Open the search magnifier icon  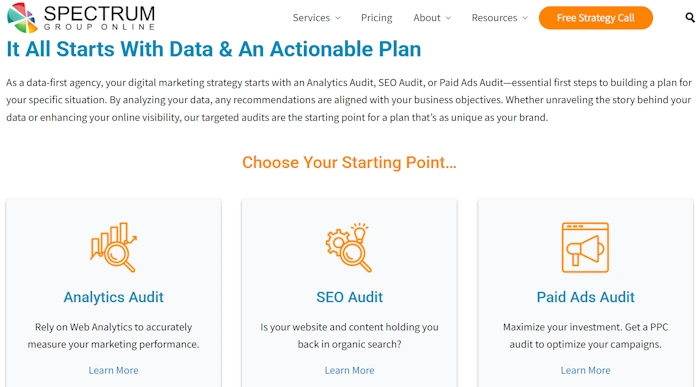click(690, 17)
